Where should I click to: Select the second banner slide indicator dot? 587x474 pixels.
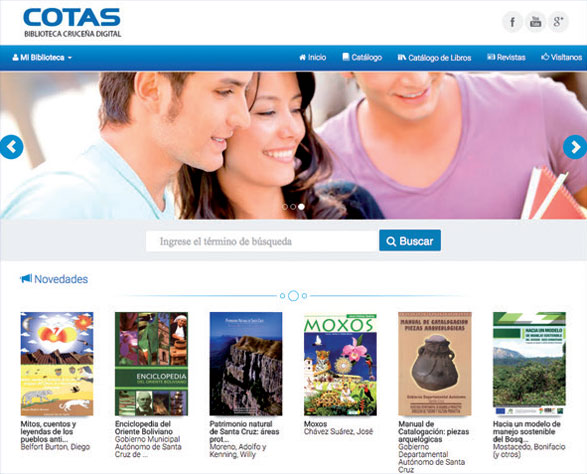tap(293, 207)
